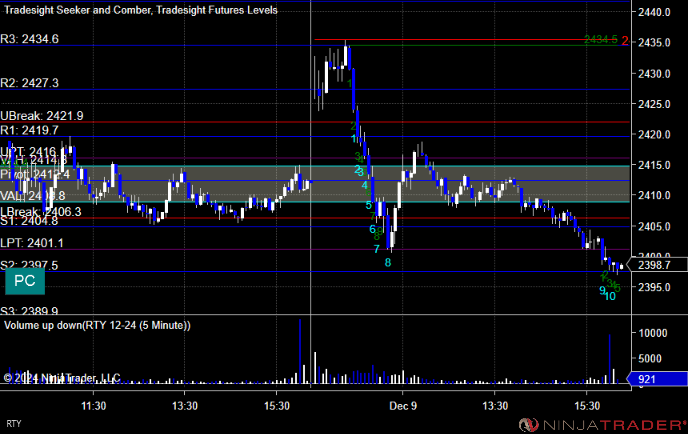Select the 'UBreak: 2421.9' level label
The width and height of the screenshot is (688, 434).
coord(42,116)
